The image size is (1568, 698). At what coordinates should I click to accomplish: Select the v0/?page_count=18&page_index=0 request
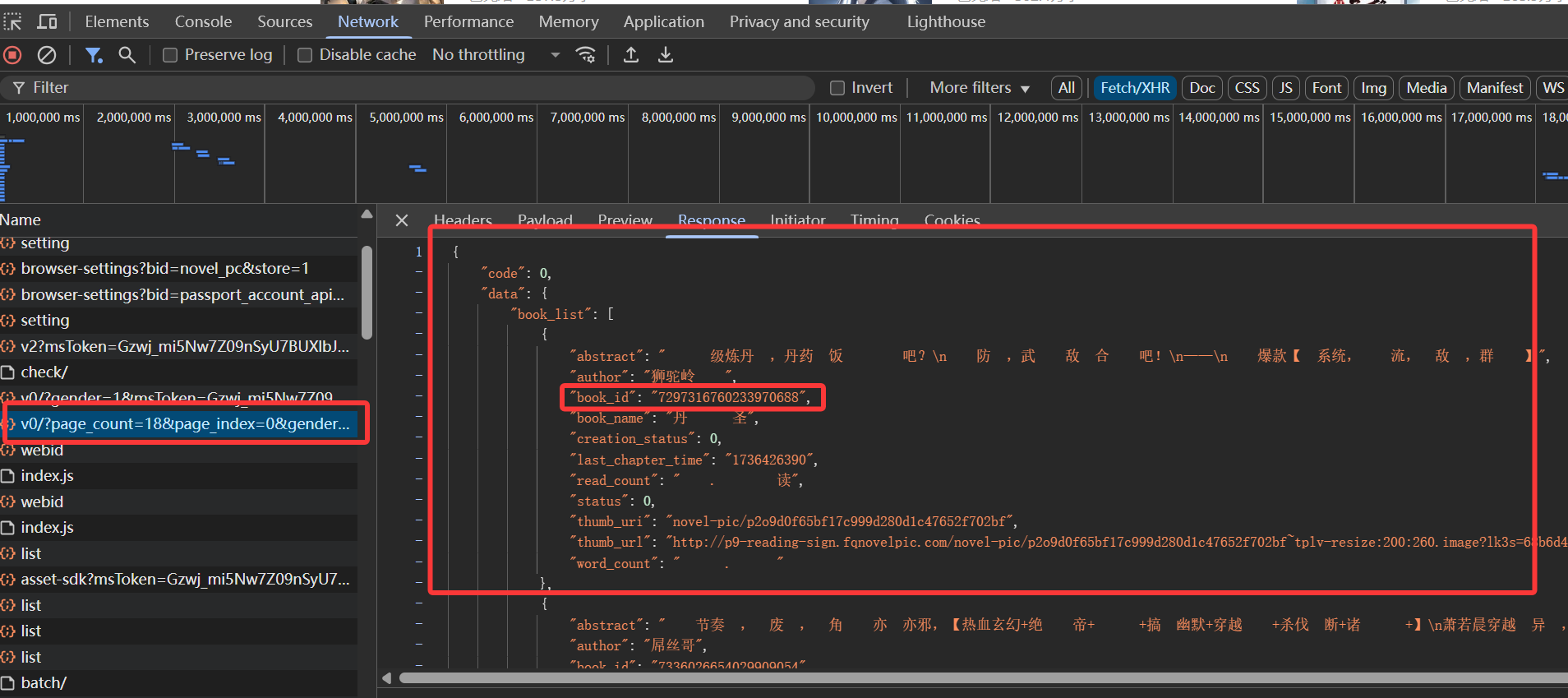click(179, 424)
